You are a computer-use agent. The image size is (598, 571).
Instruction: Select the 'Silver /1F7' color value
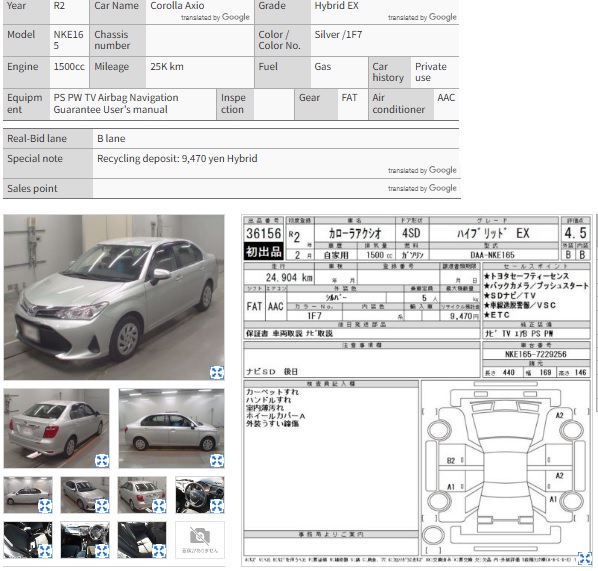point(338,35)
